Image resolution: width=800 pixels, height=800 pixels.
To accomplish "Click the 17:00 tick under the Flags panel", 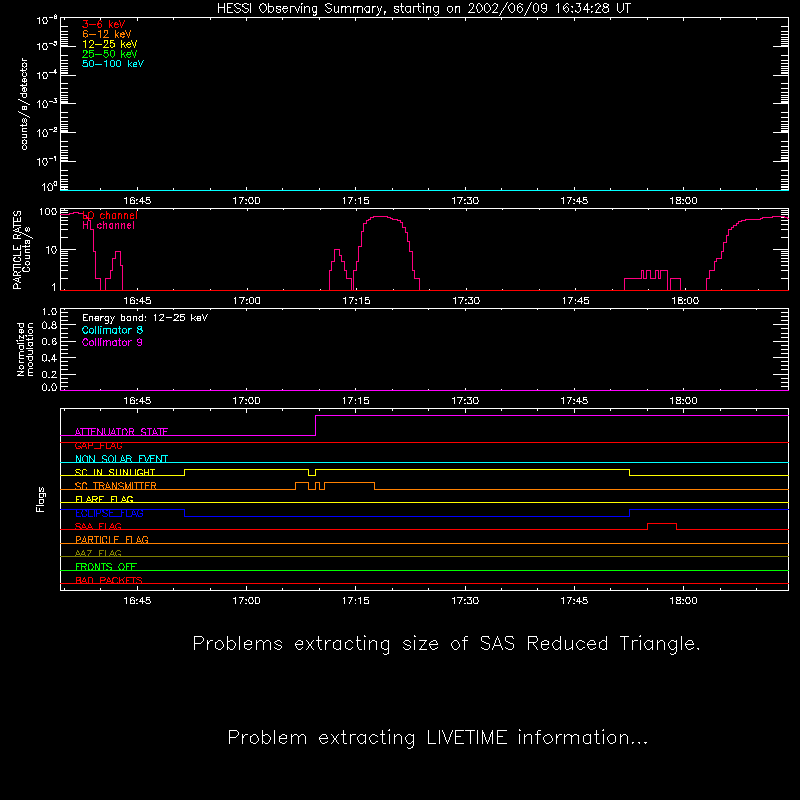I will click(x=246, y=601).
